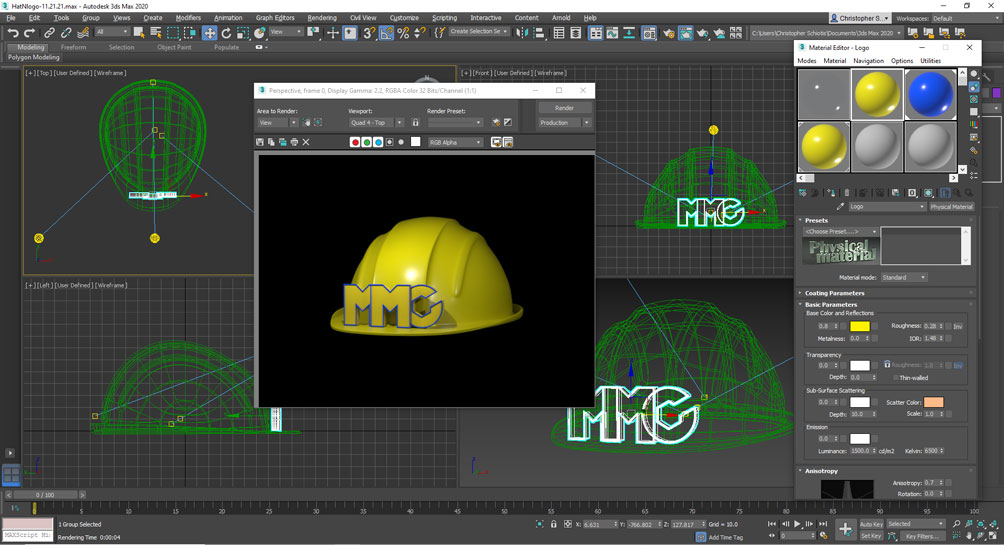The width and height of the screenshot is (1004, 545).
Task: Select the blue material sample sphere
Action: coord(930,94)
